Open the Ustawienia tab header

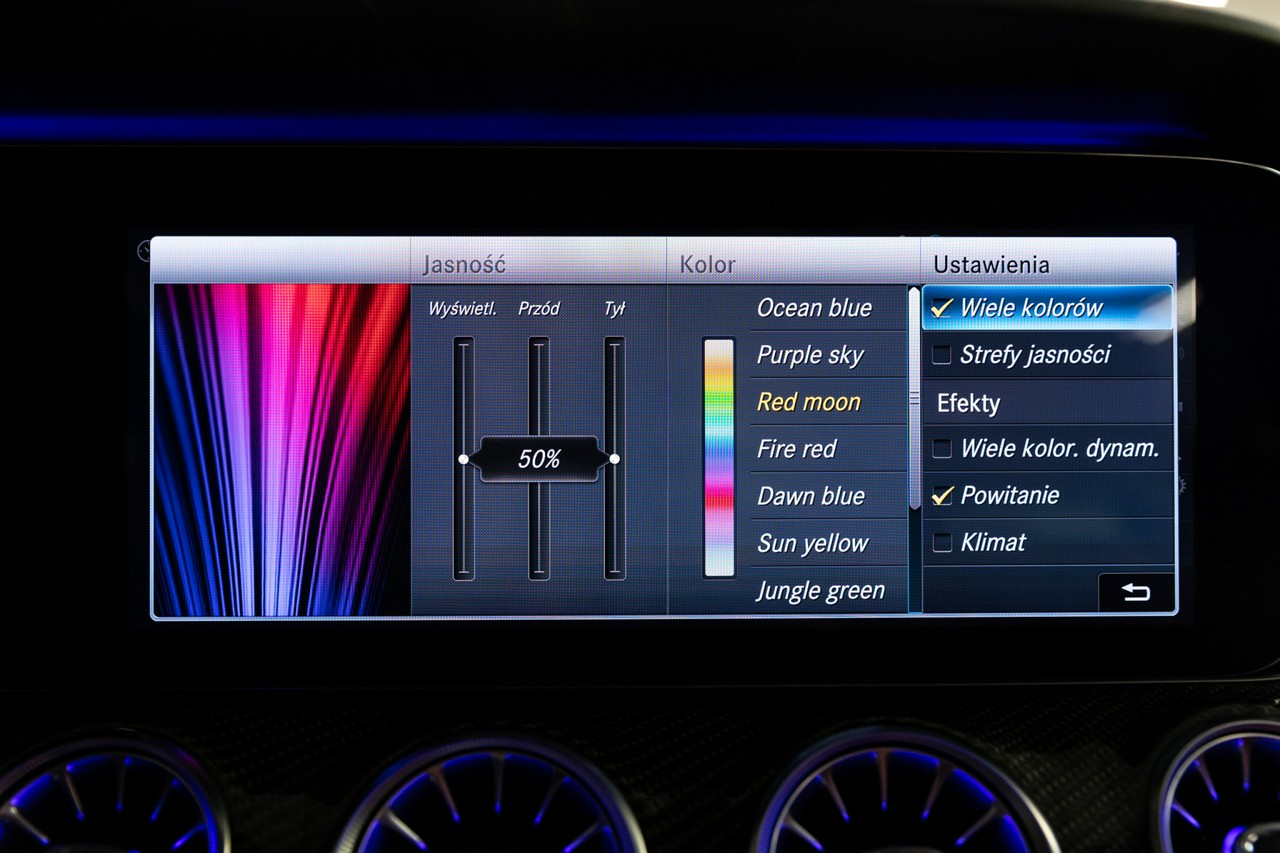tap(1047, 264)
